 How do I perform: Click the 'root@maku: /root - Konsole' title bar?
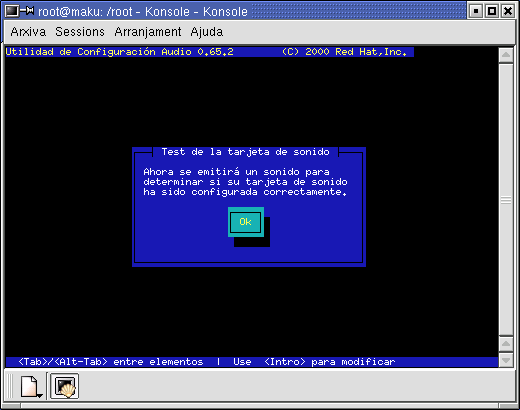pyautogui.click(x=143, y=12)
